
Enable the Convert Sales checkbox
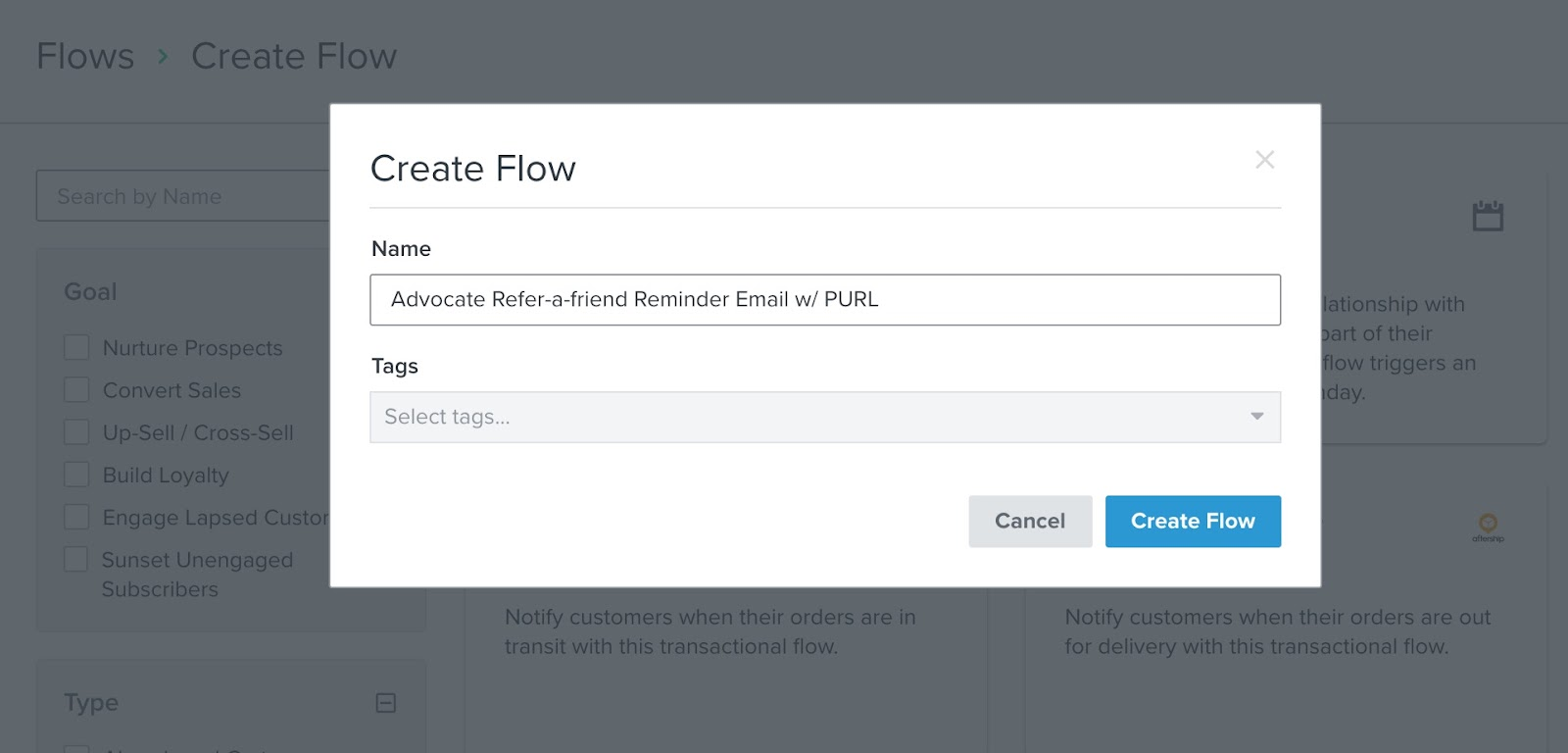pos(76,390)
